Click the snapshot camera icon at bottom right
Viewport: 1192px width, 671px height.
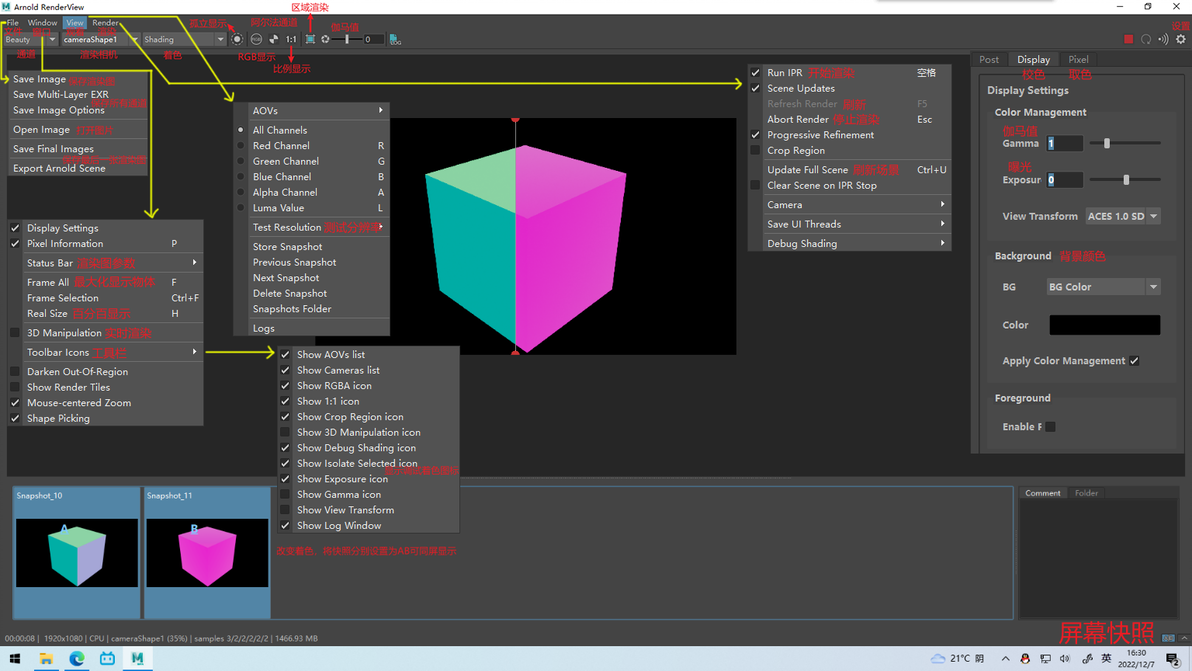(1168, 638)
